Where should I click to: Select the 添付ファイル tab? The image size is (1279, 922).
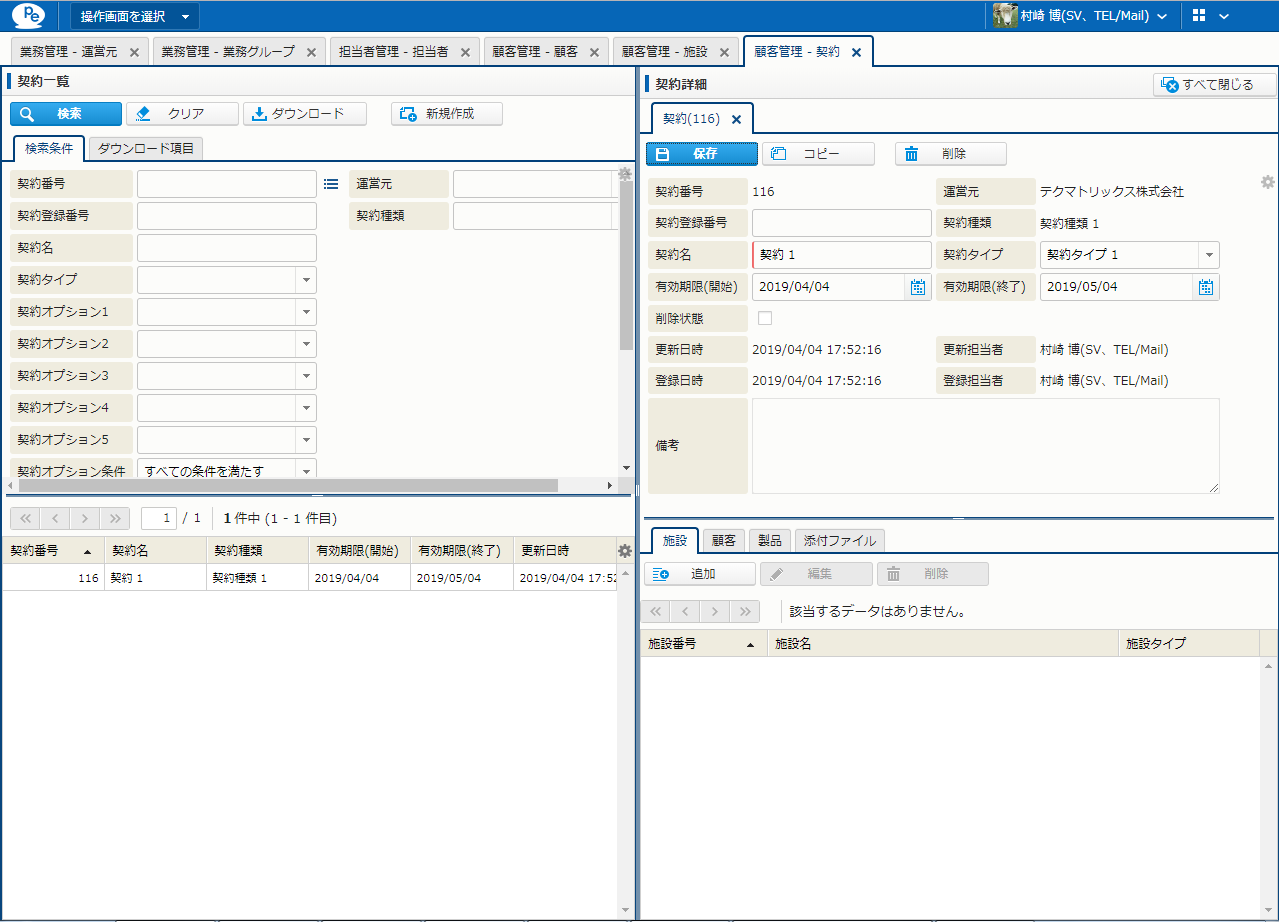(x=839, y=540)
